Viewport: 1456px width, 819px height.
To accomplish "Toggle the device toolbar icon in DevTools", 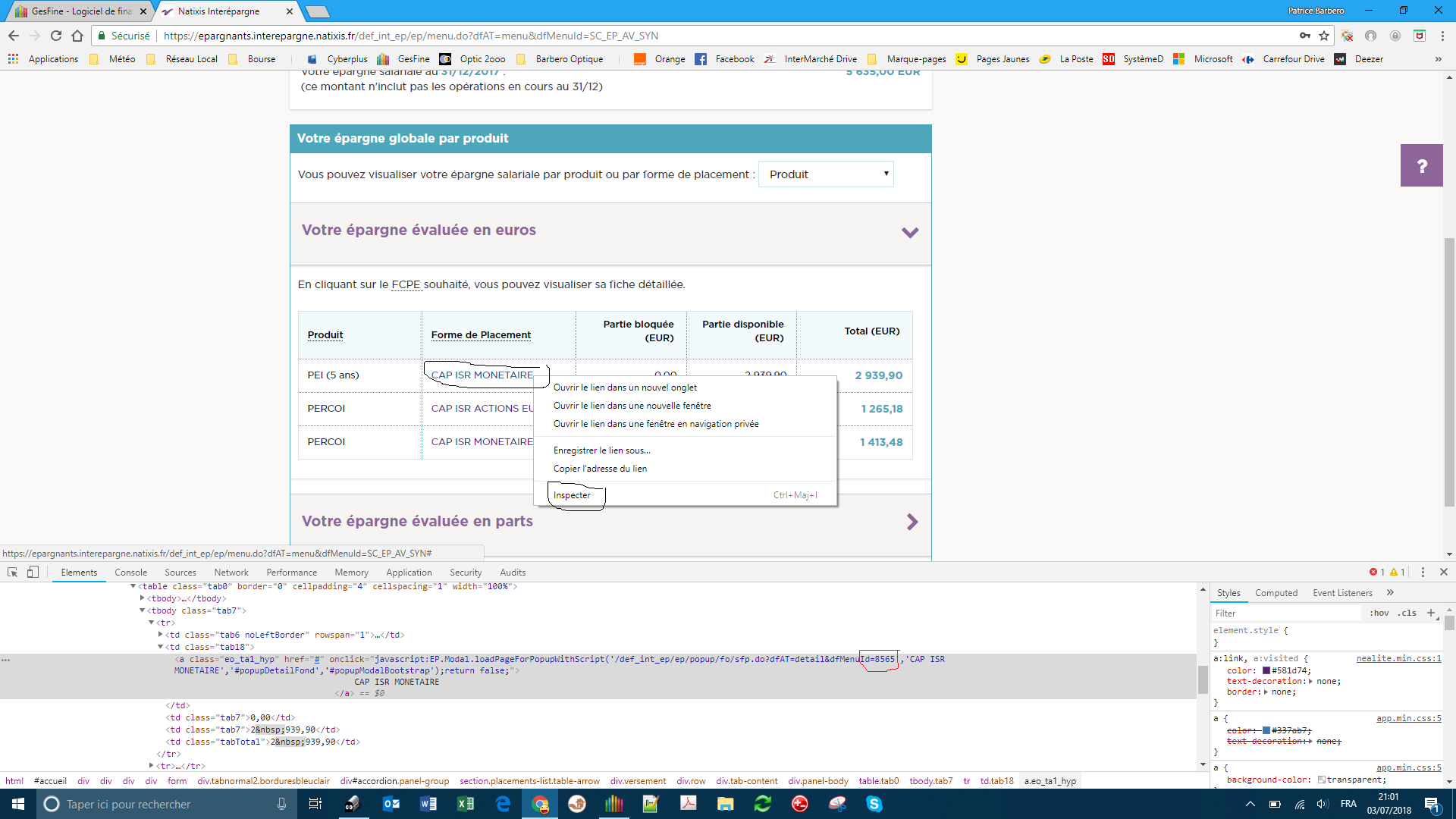I will click(33, 573).
